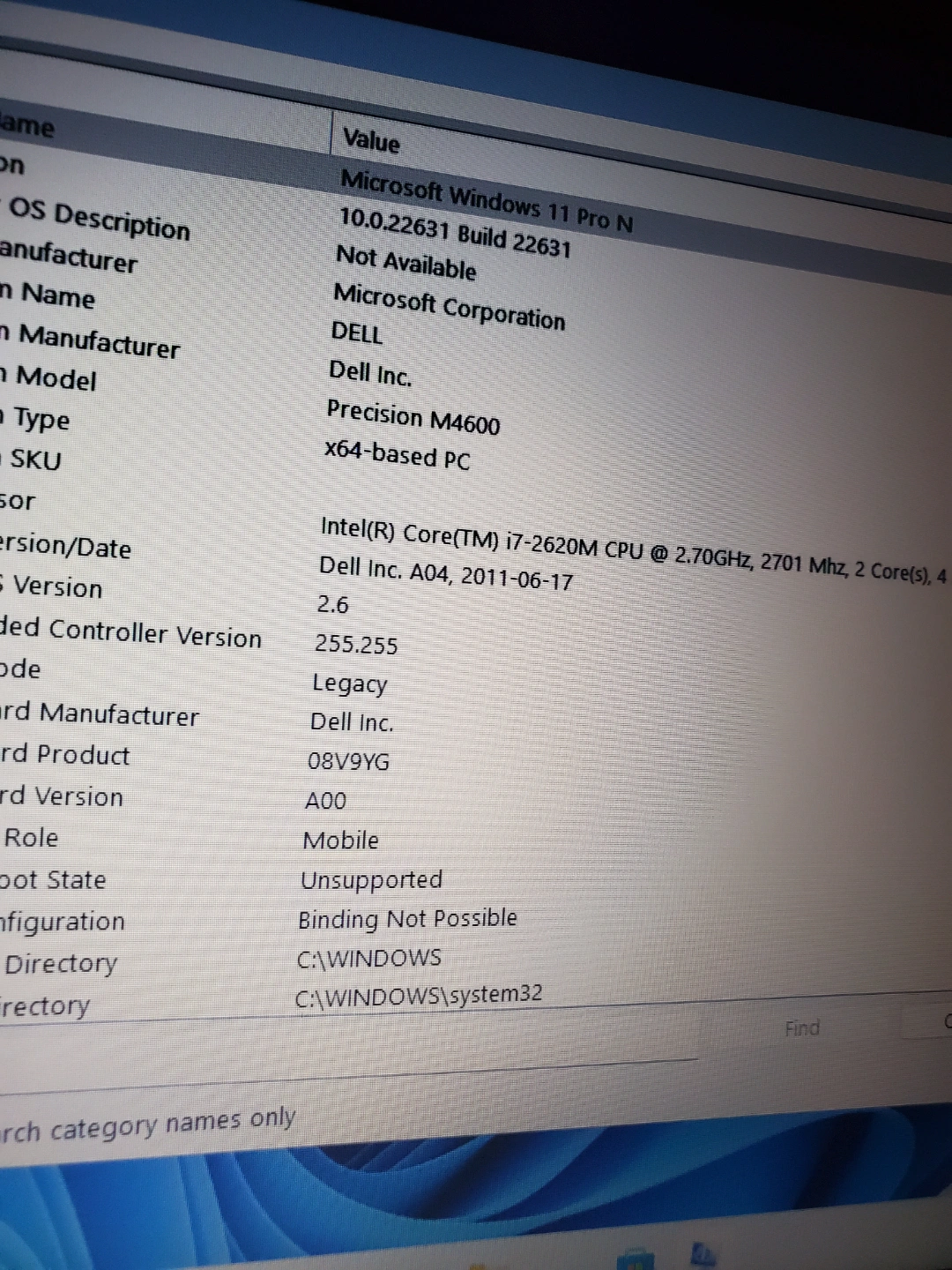The height and width of the screenshot is (1270, 952).
Task: Select the Mobile platform role value
Action: [x=340, y=840]
